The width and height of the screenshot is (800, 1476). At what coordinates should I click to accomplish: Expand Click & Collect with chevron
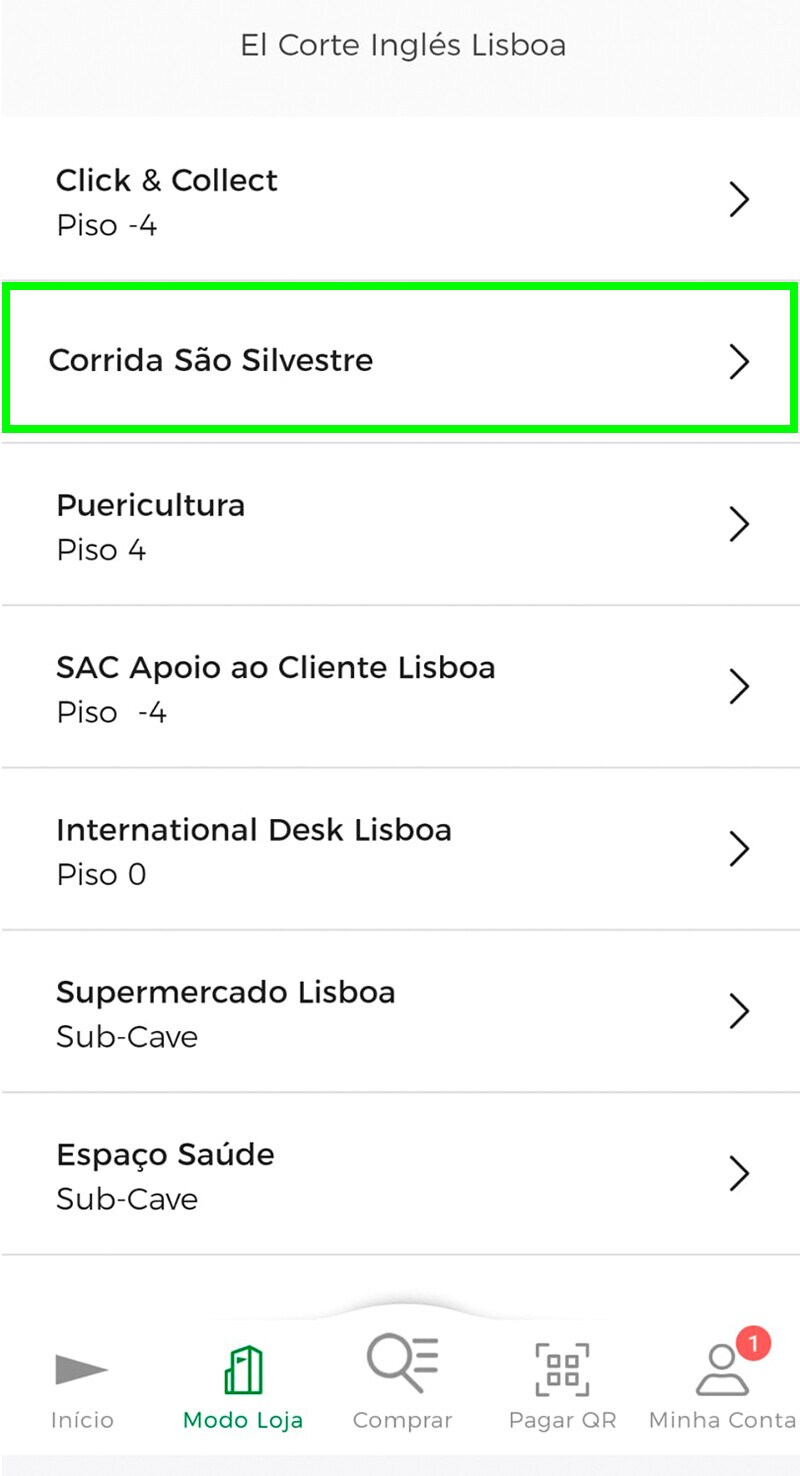739,200
